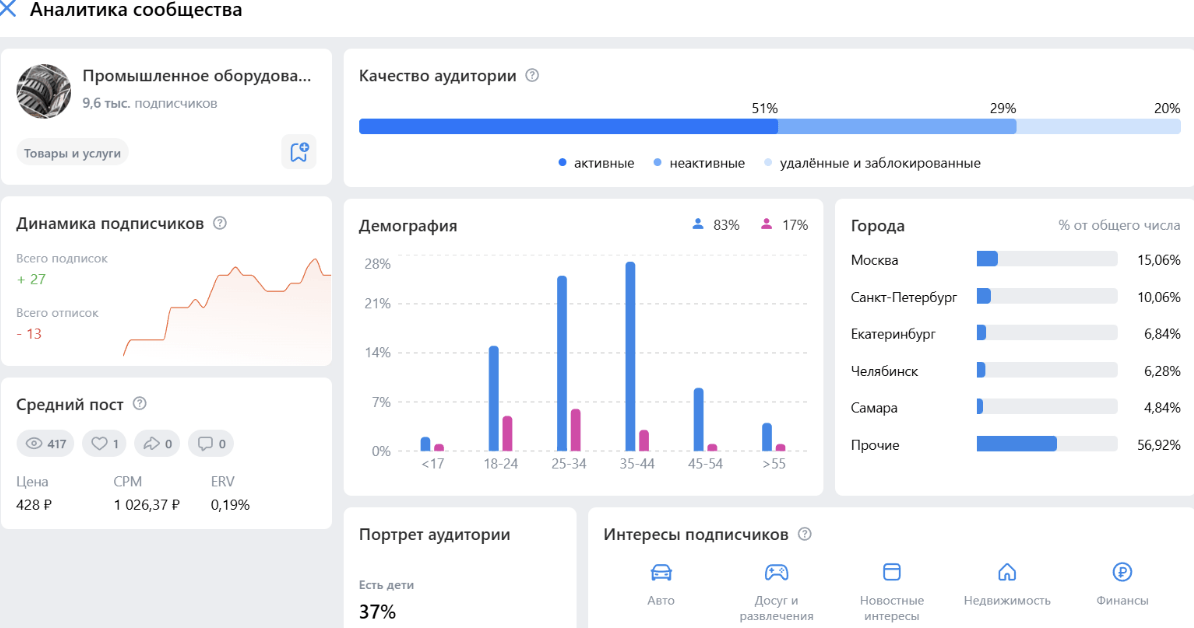Click the likes heart badge
Viewport: 1194px width, 628px height.
coord(104,444)
